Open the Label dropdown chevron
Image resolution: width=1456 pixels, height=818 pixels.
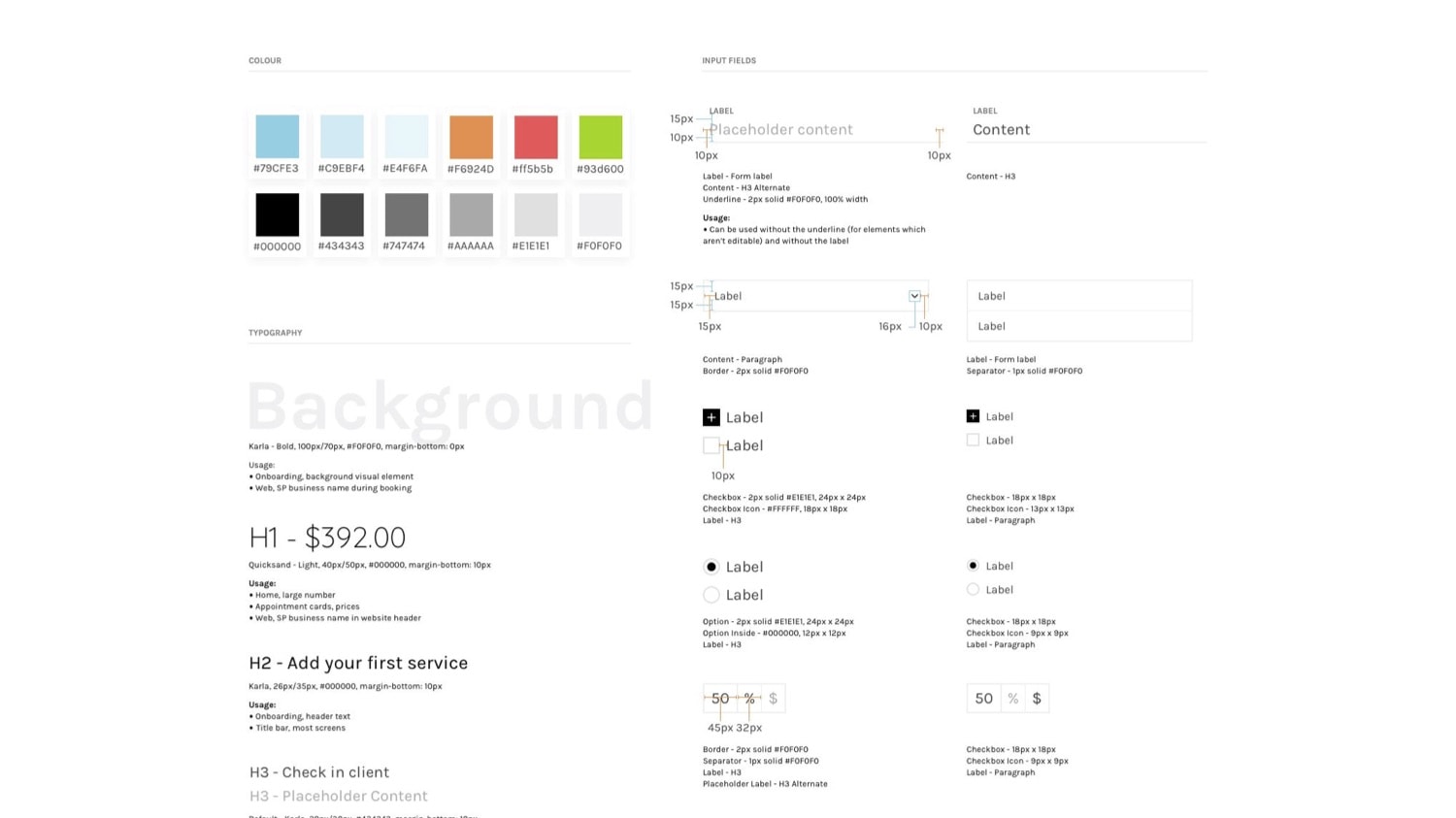click(914, 296)
